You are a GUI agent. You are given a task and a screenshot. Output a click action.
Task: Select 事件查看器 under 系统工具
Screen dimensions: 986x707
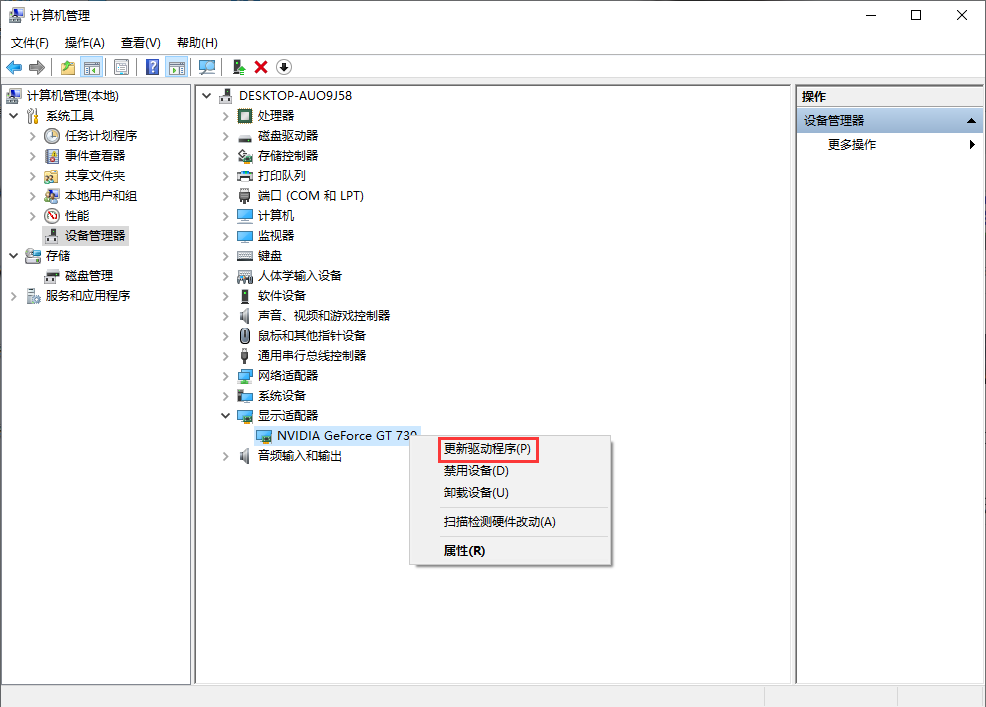click(95, 156)
